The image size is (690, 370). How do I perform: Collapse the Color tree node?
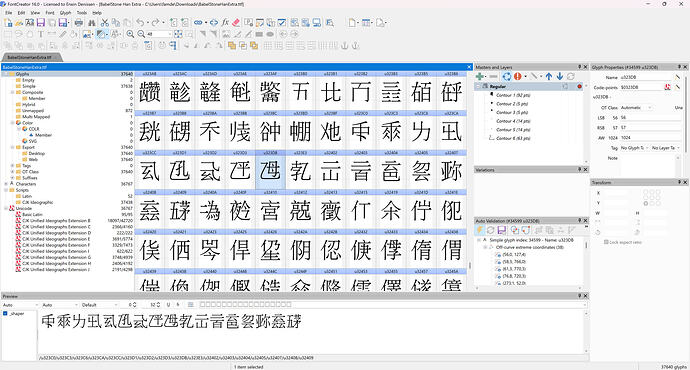point(12,123)
